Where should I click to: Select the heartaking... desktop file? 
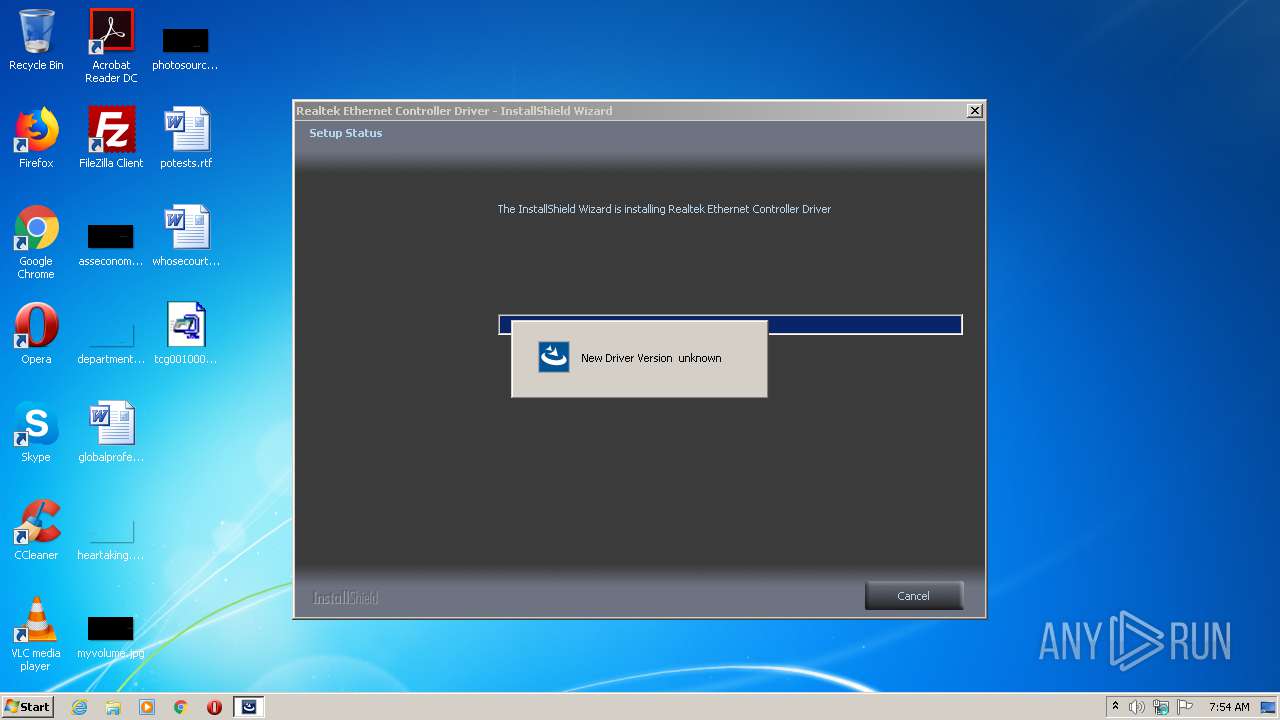click(111, 540)
